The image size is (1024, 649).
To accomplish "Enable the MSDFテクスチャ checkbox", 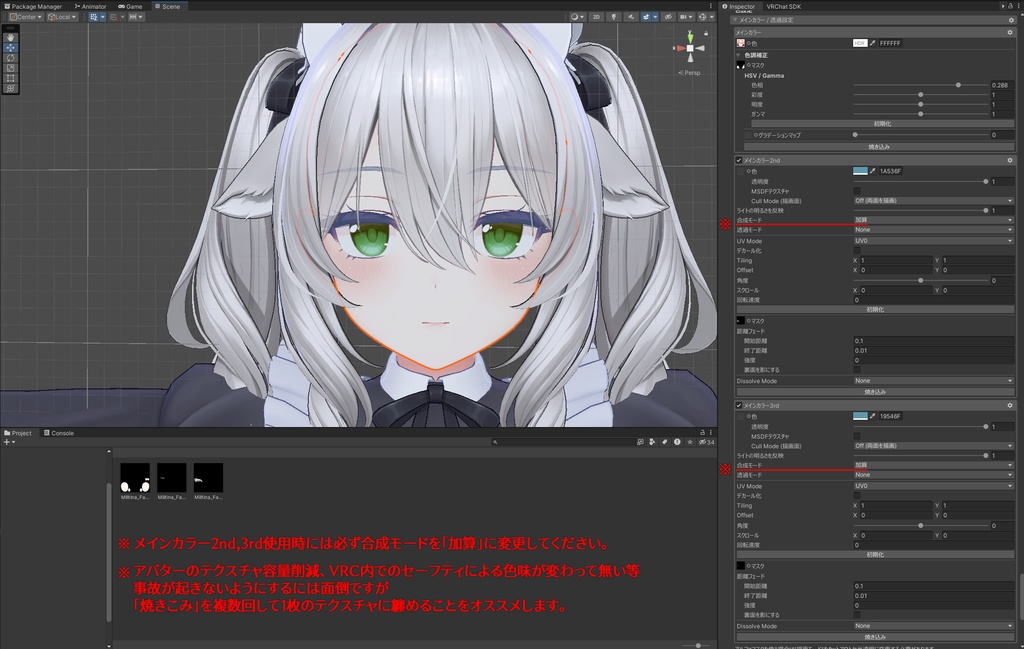I will 858,189.
